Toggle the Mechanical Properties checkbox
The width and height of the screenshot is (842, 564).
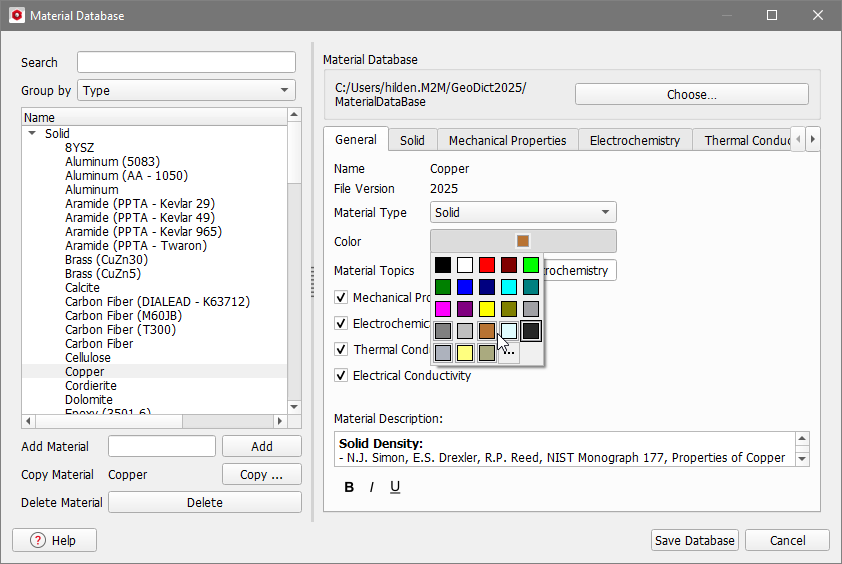click(x=340, y=297)
